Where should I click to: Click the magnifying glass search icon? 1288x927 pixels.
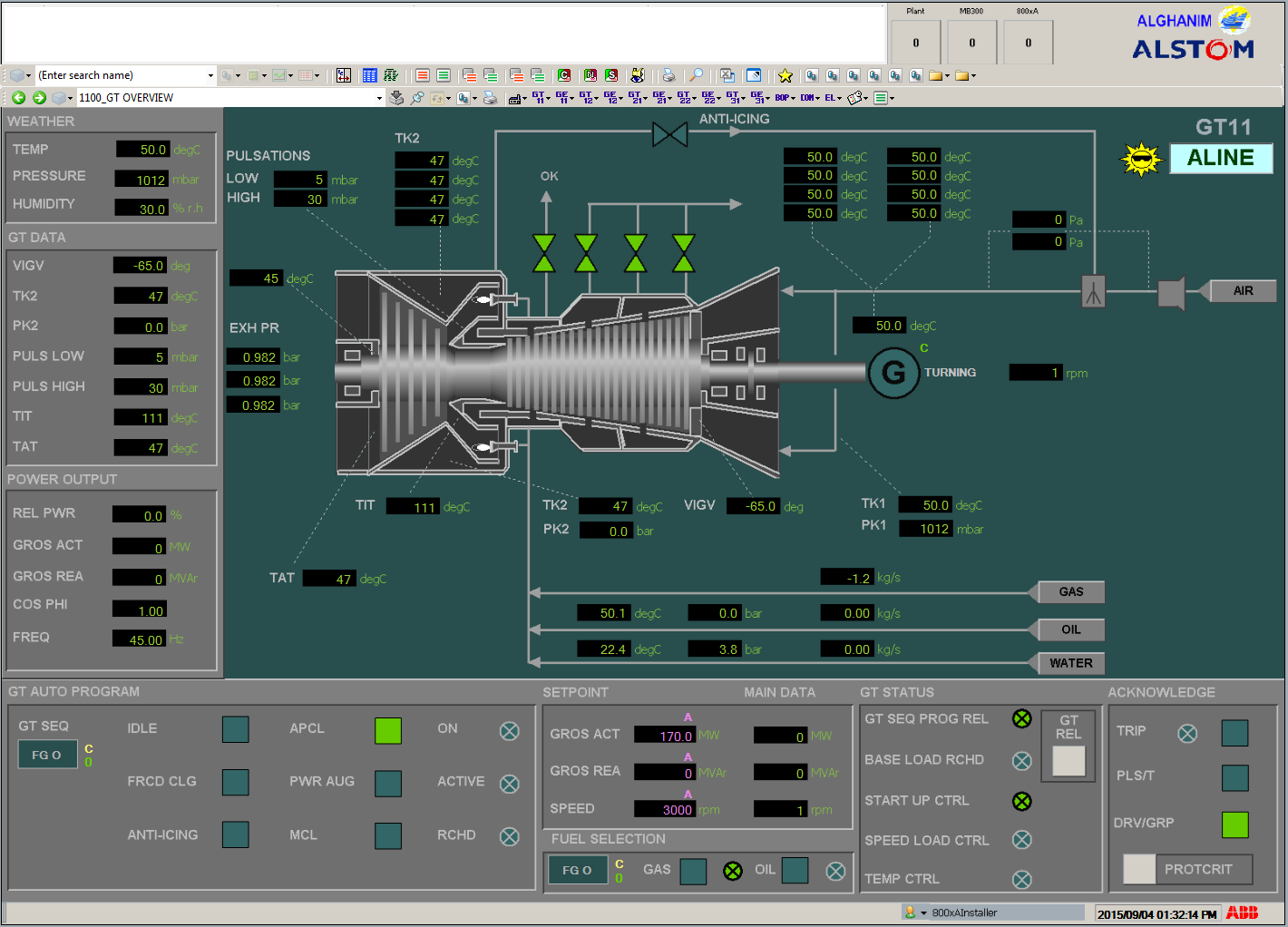pos(696,76)
